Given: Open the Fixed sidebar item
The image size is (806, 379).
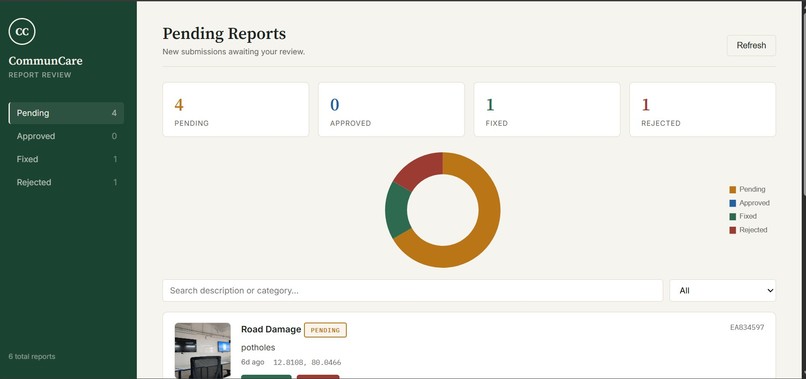Looking at the screenshot, I should [x=66, y=159].
